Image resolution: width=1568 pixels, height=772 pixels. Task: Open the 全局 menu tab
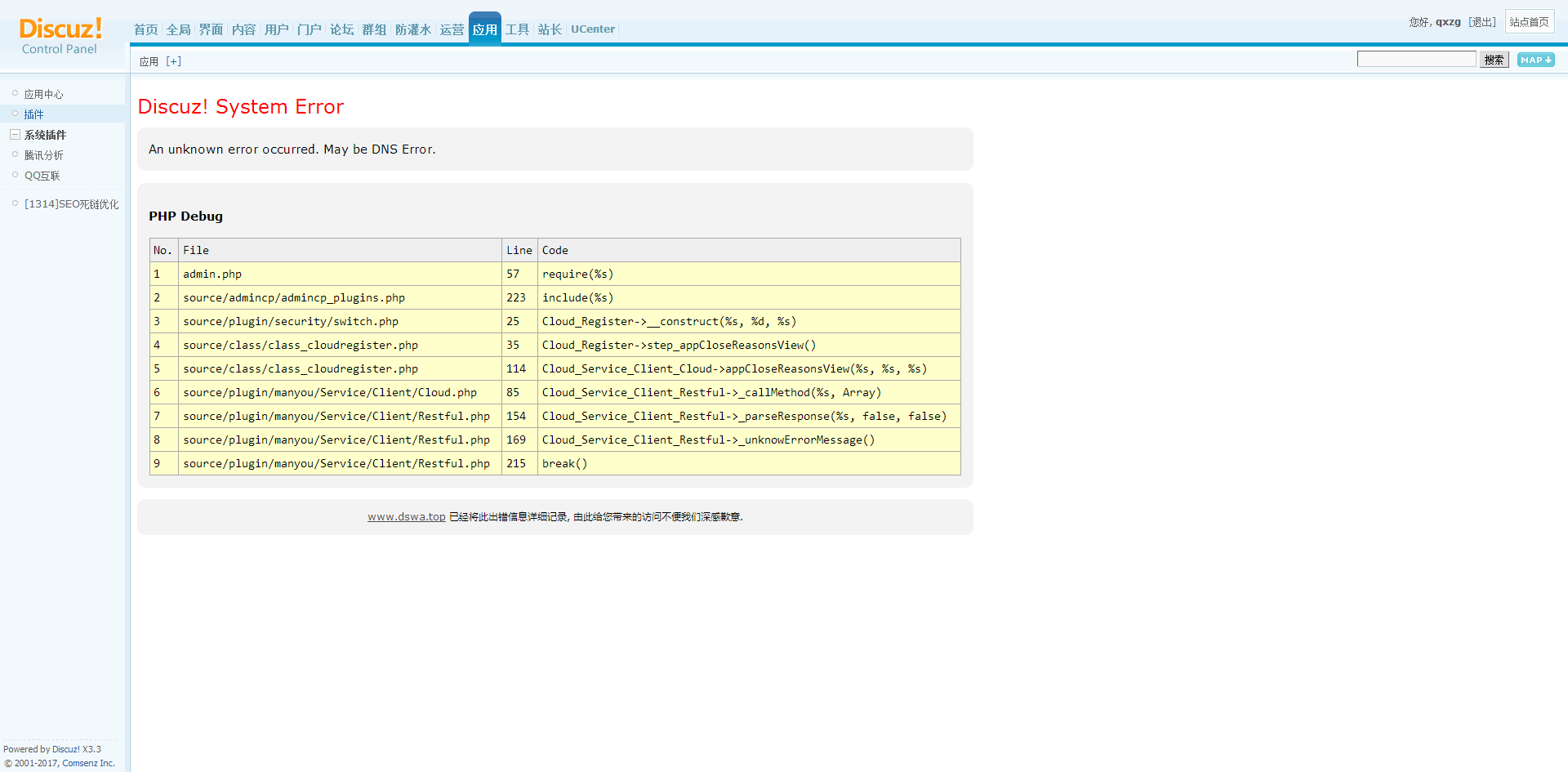pyautogui.click(x=178, y=29)
